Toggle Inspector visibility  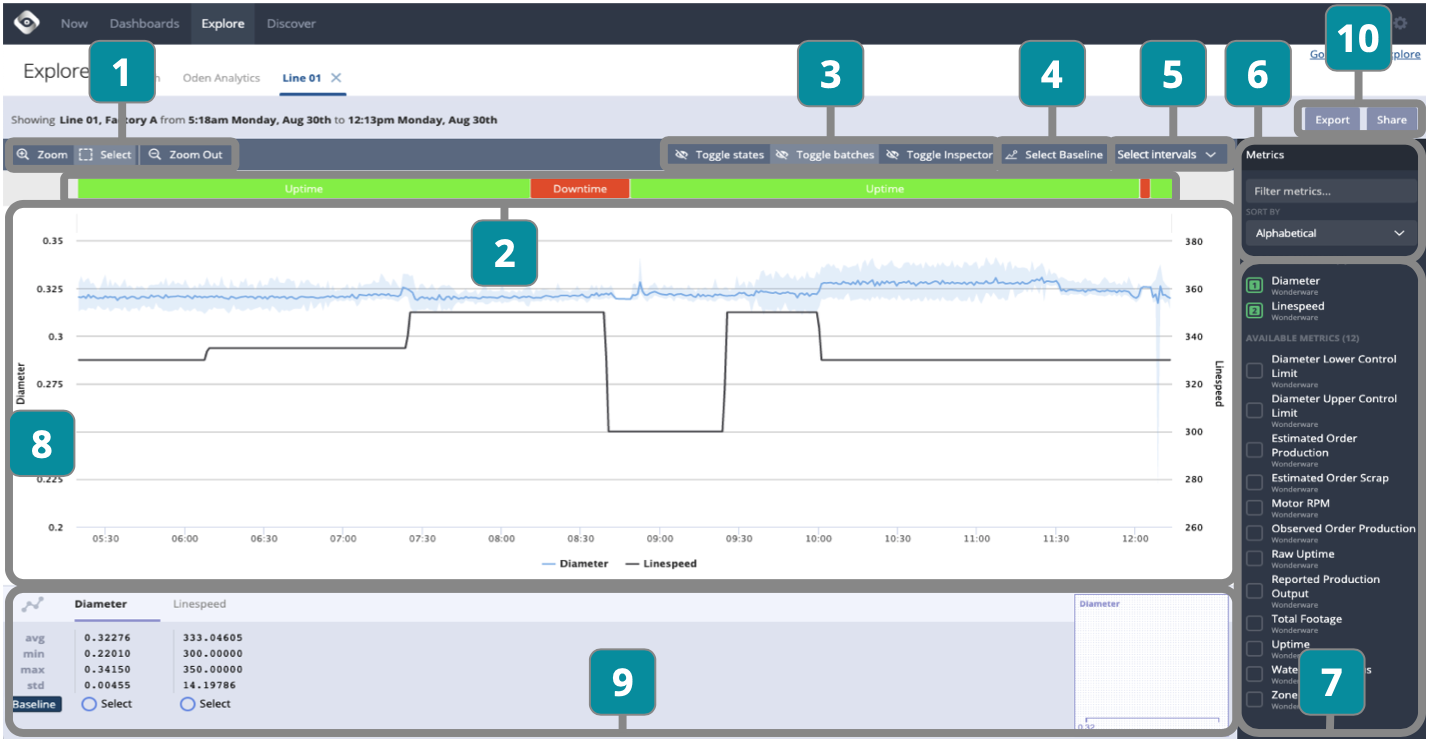pos(939,155)
